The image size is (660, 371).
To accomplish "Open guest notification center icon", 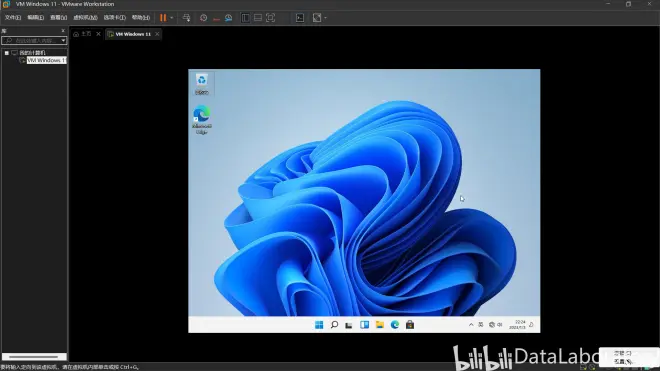I will click(531, 325).
